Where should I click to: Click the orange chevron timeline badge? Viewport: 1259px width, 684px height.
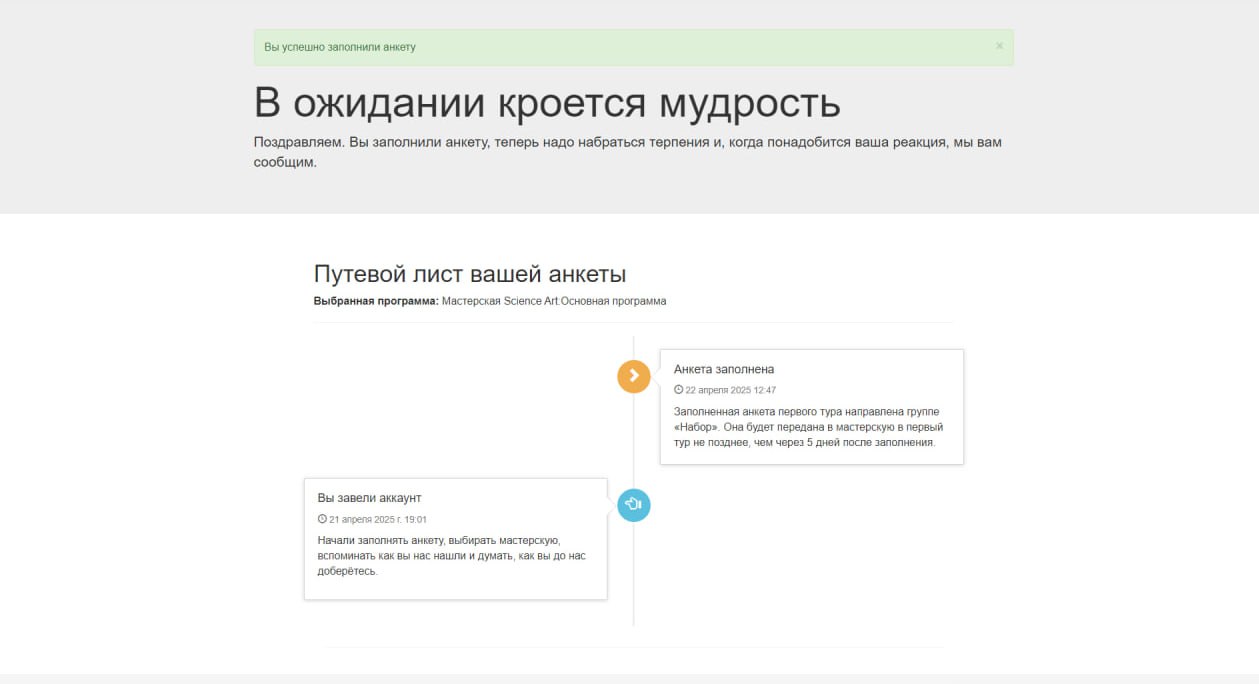pyautogui.click(x=634, y=376)
